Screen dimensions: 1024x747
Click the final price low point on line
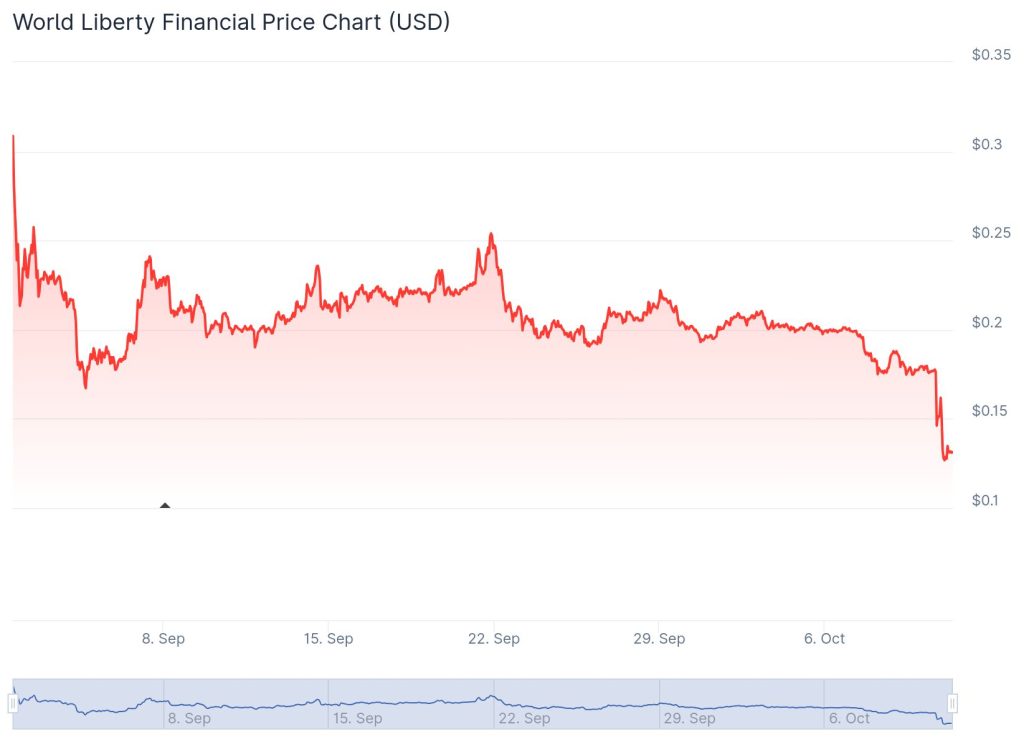[x=945, y=460]
